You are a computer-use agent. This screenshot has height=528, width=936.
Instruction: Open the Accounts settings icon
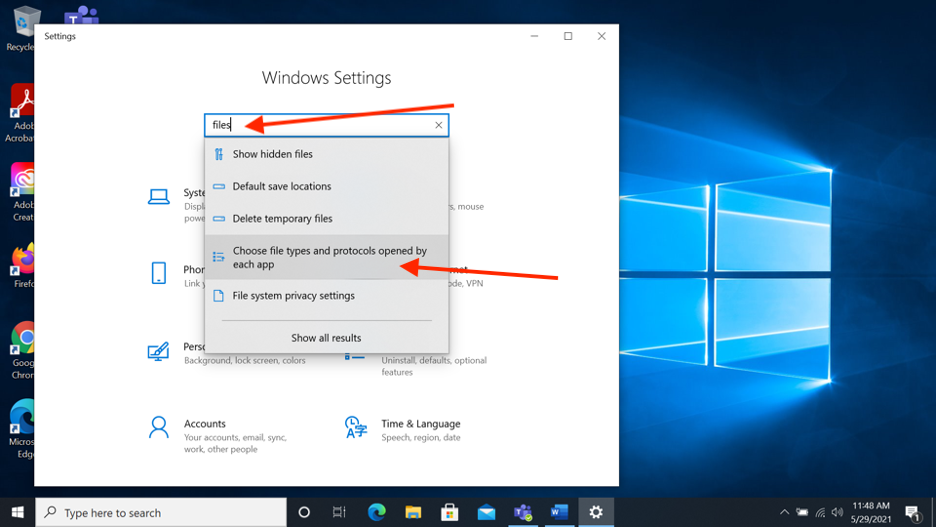point(158,429)
